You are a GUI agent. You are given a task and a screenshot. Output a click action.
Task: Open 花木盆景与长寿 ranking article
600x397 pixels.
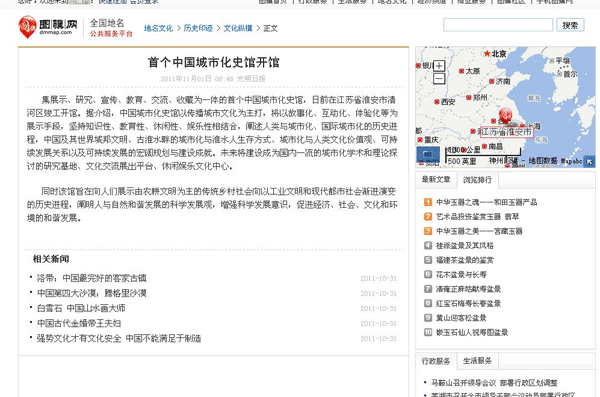461,274
